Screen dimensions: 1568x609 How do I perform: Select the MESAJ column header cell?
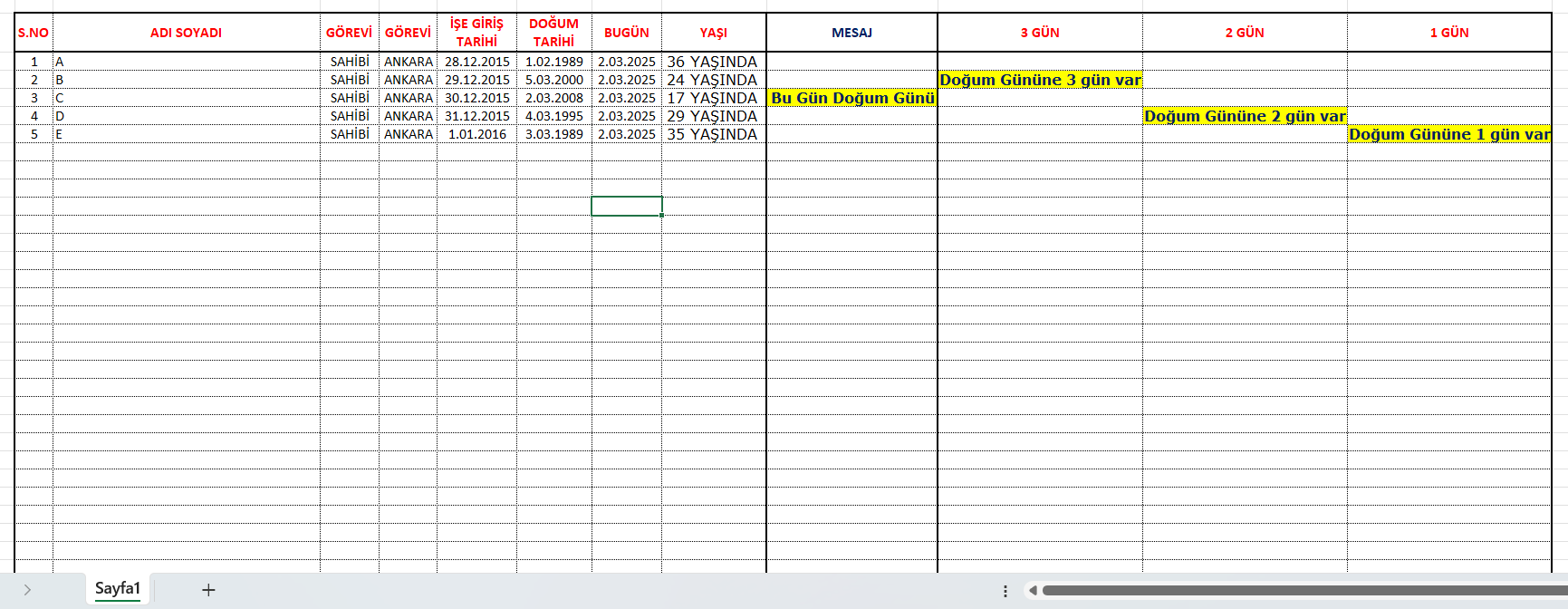click(x=851, y=33)
